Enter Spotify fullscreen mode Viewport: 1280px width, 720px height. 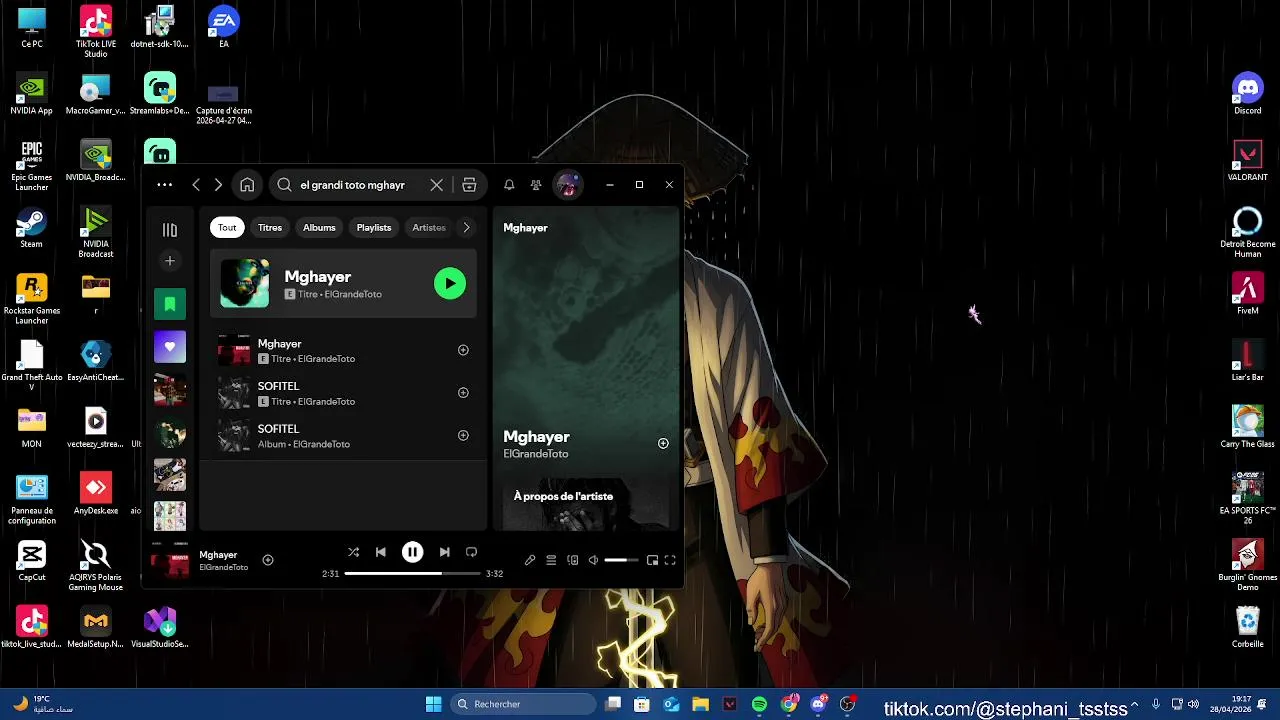click(x=670, y=561)
